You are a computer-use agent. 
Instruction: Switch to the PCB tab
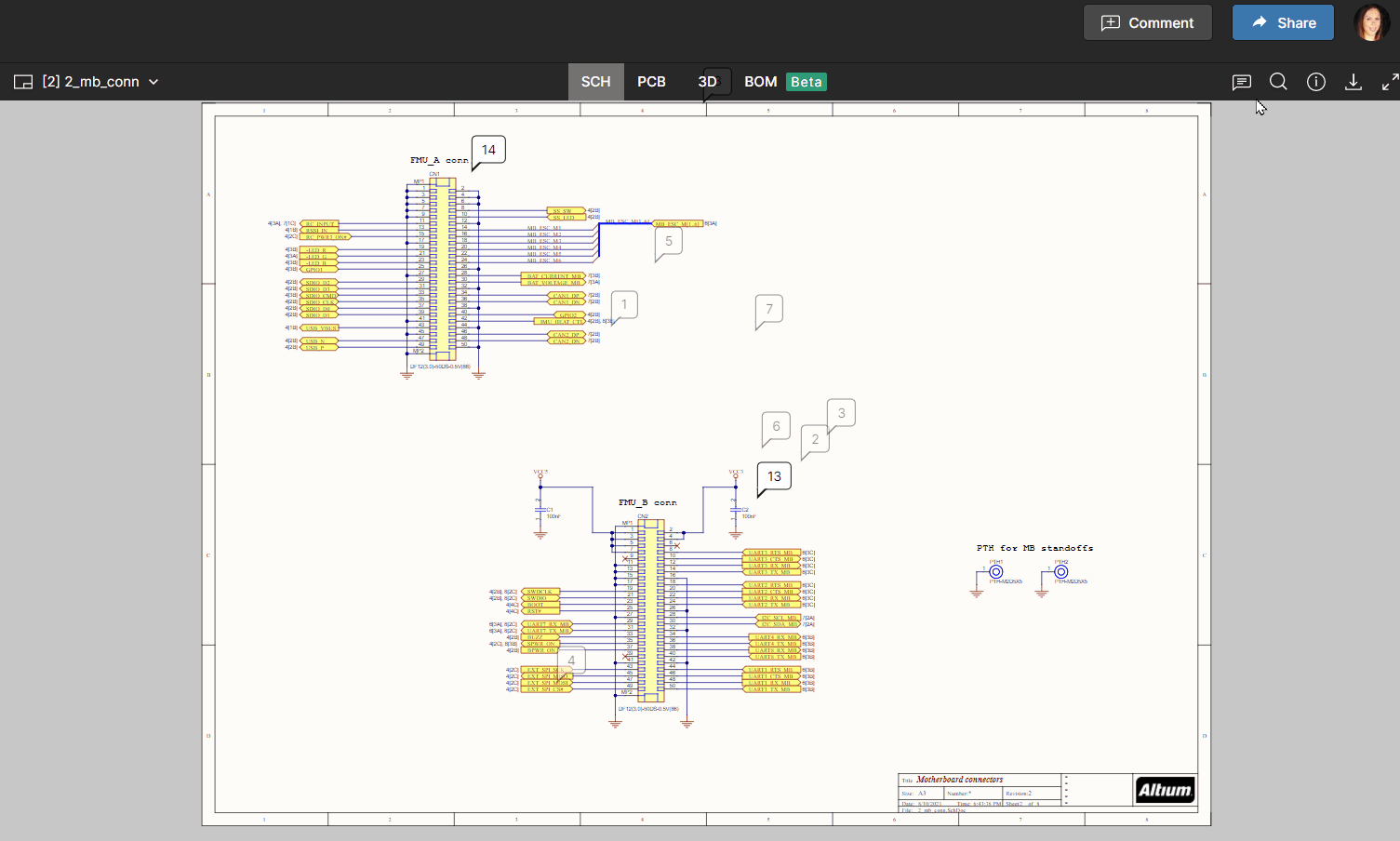[651, 82]
